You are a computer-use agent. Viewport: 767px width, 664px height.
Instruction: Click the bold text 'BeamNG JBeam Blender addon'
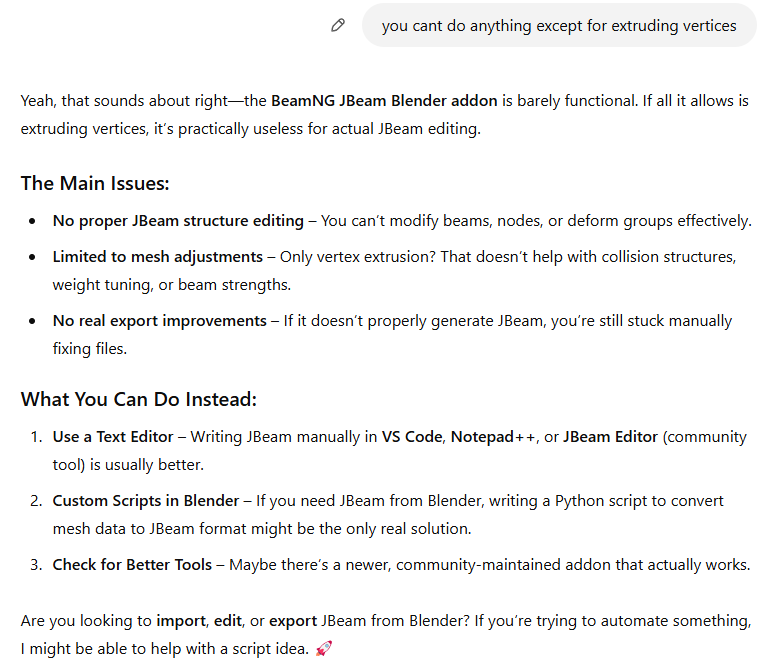384,101
